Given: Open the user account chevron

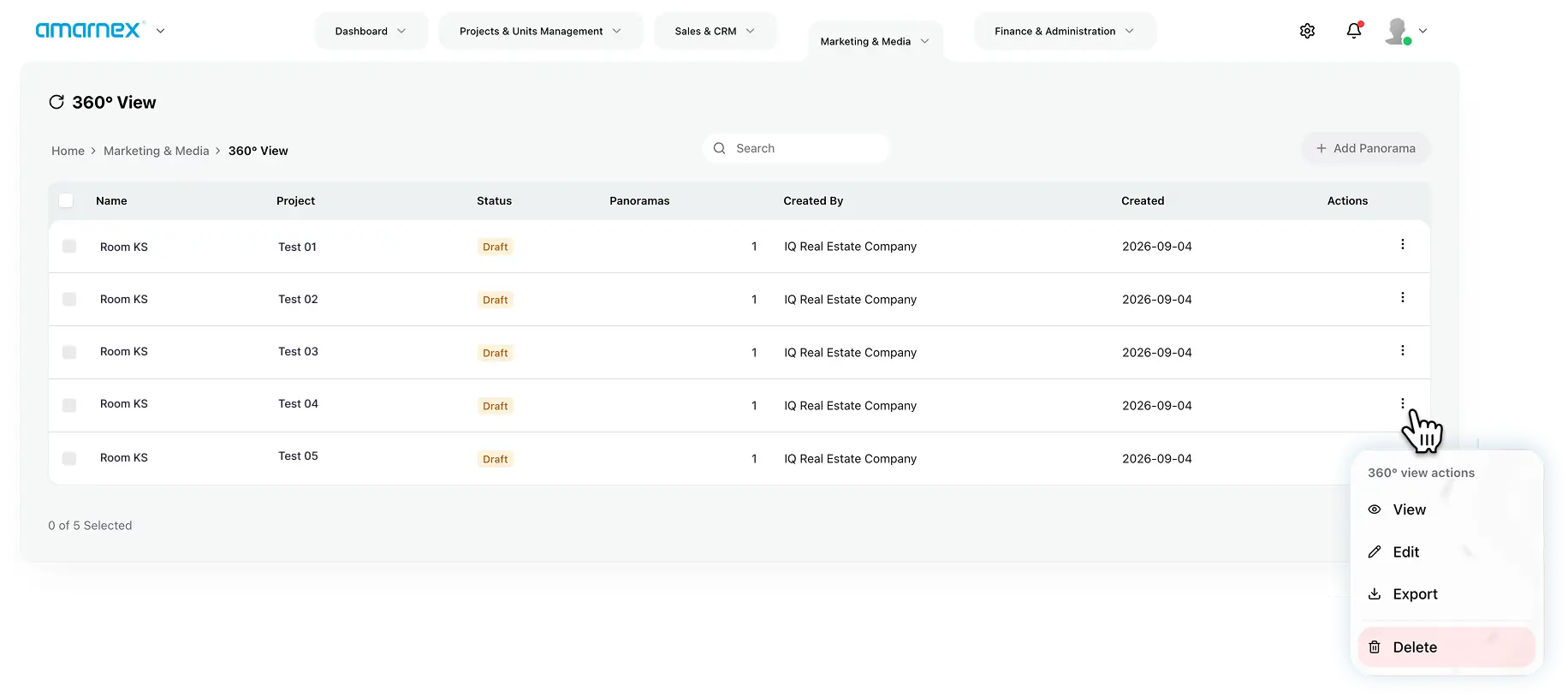Looking at the screenshot, I should tap(1422, 31).
